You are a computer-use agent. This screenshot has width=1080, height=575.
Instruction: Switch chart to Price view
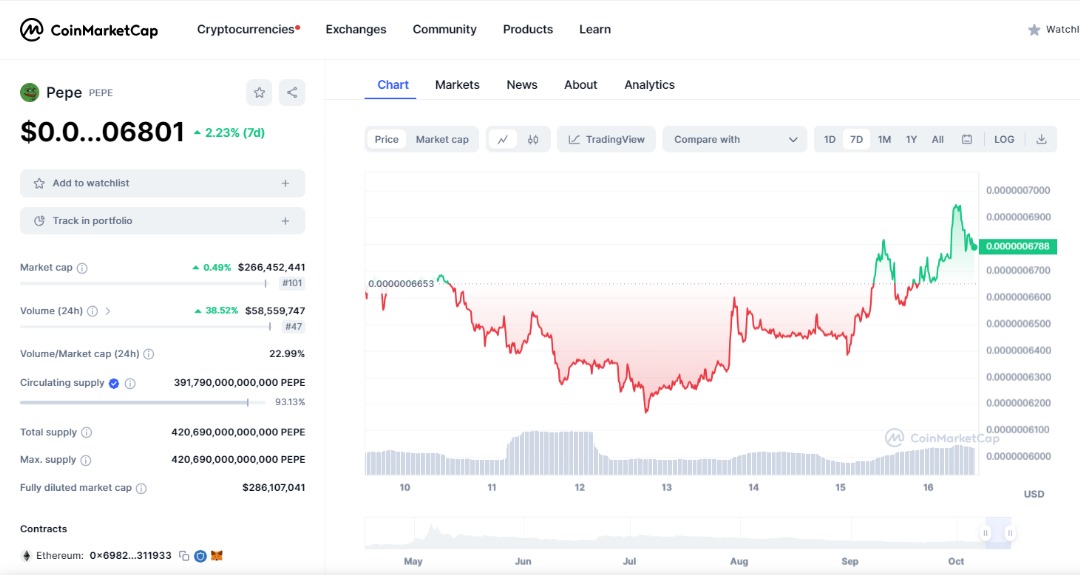[x=386, y=139]
